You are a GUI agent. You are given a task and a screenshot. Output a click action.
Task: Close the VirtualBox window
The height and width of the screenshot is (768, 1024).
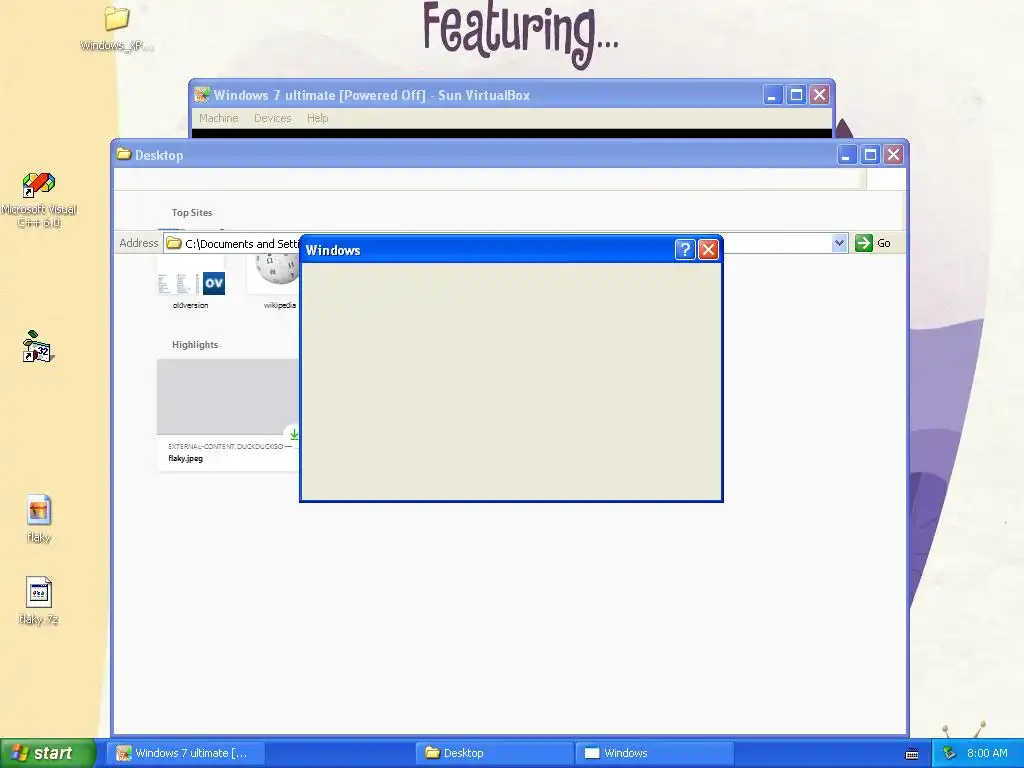[x=820, y=95]
